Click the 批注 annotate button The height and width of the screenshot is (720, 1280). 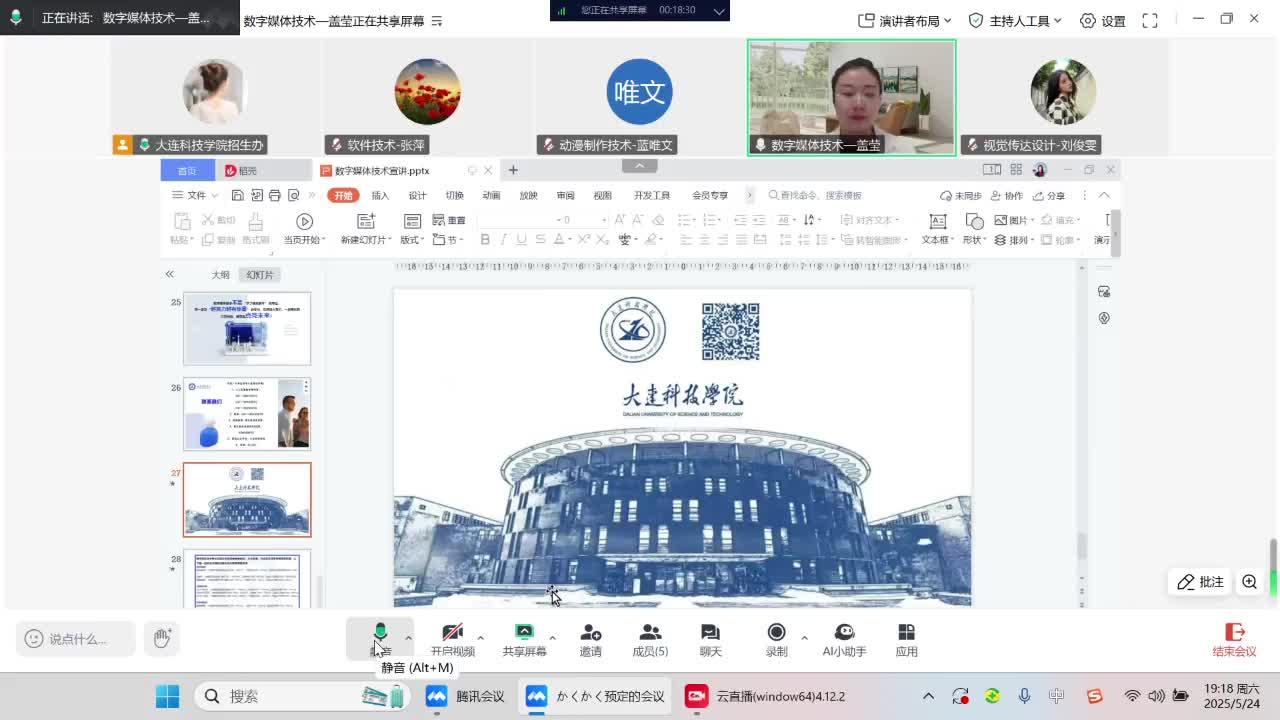(x=1201, y=582)
